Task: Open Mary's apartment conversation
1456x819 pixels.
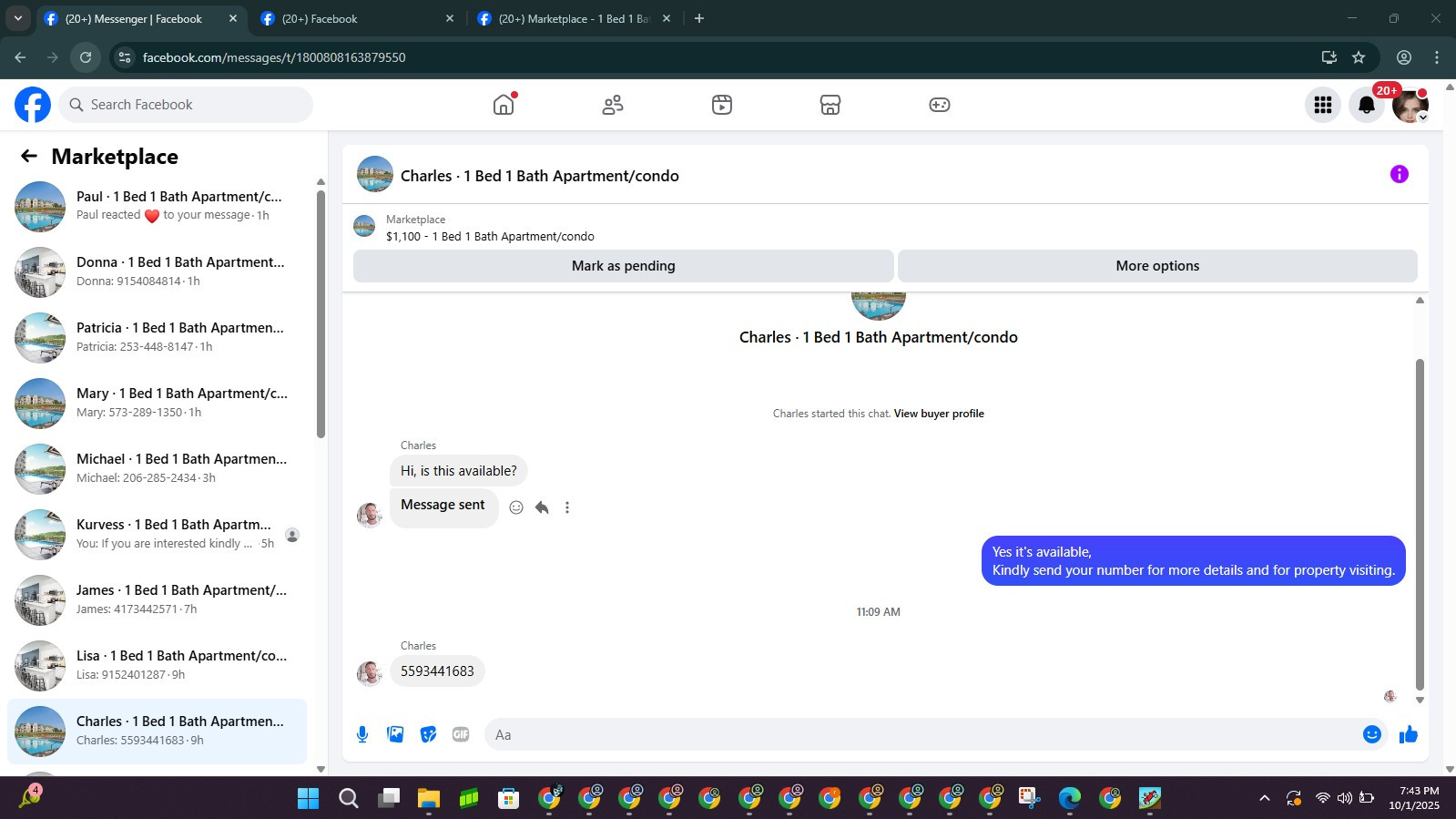Action: click(x=157, y=404)
